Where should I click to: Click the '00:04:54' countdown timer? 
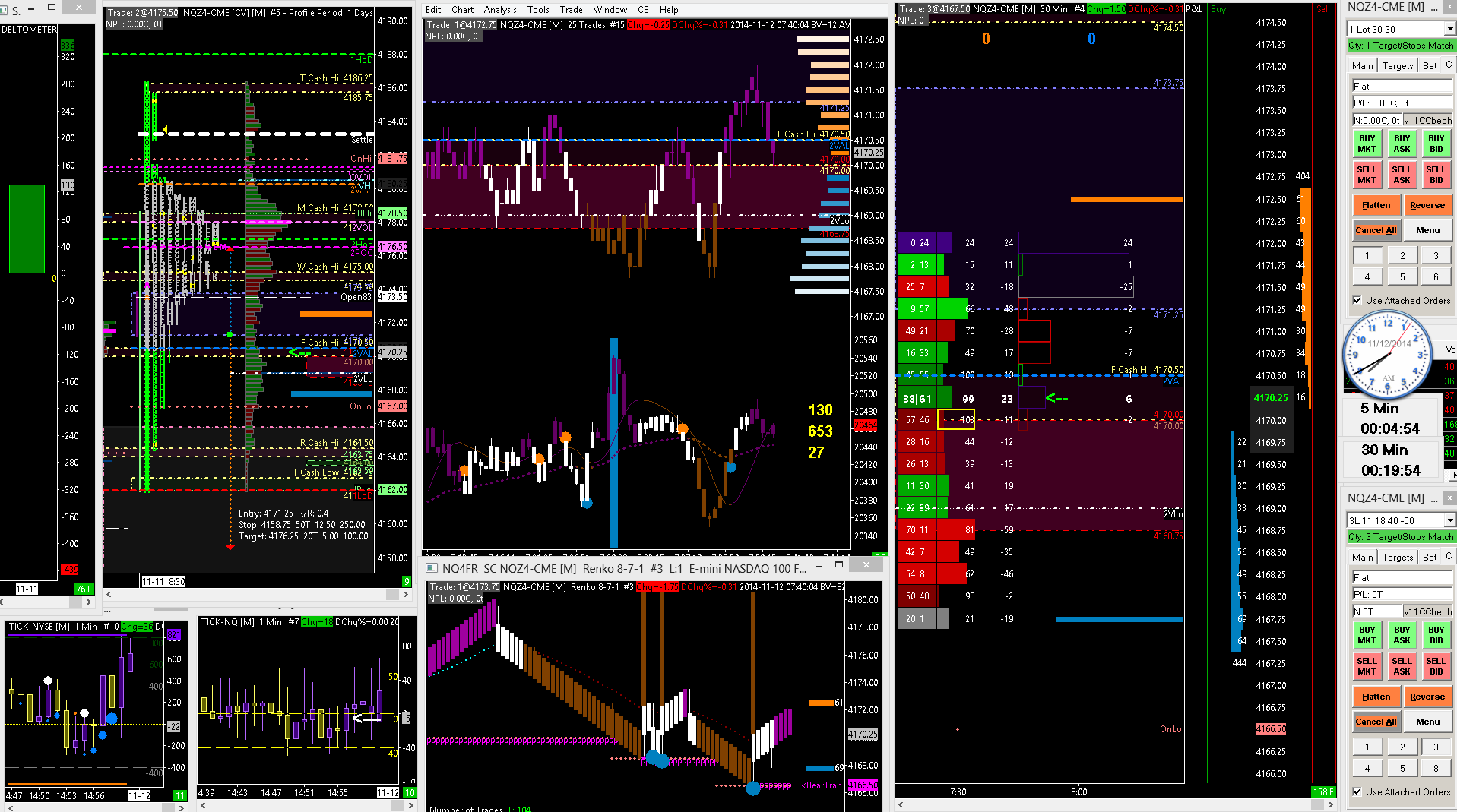pos(1389,428)
